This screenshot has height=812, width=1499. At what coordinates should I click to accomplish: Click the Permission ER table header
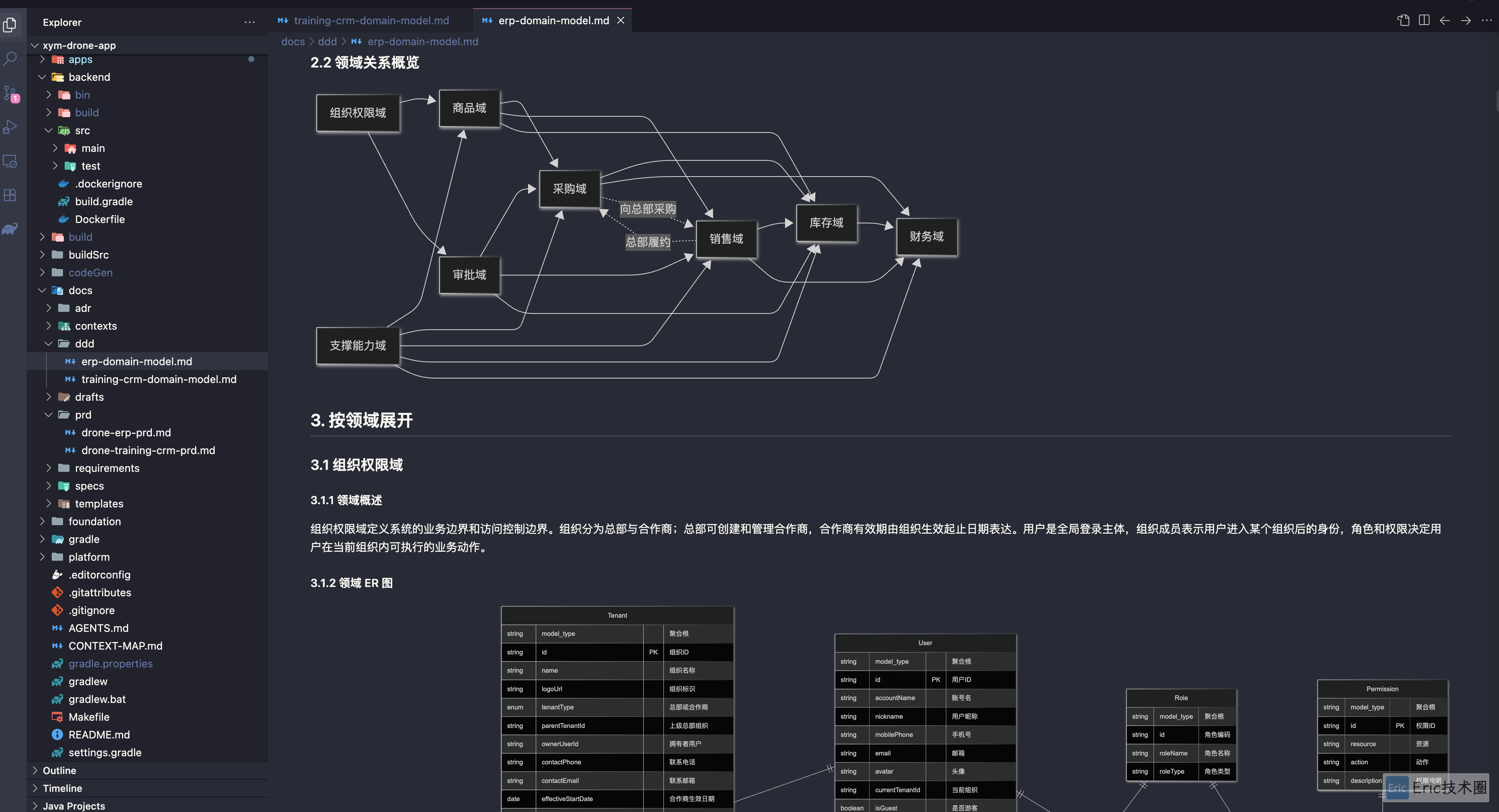pos(1383,689)
